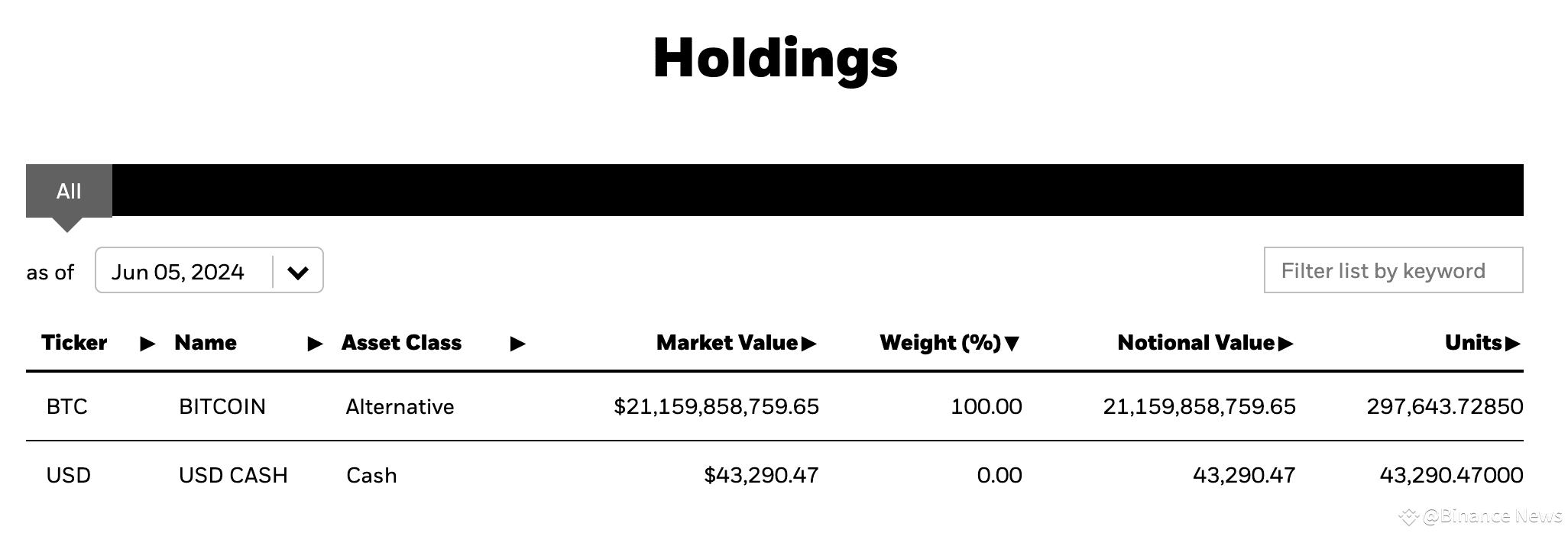Click the sort arrow next to Units
Image resolution: width=1568 pixels, height=533 pixels.
pyautogui.click(x=1512, y=344)
